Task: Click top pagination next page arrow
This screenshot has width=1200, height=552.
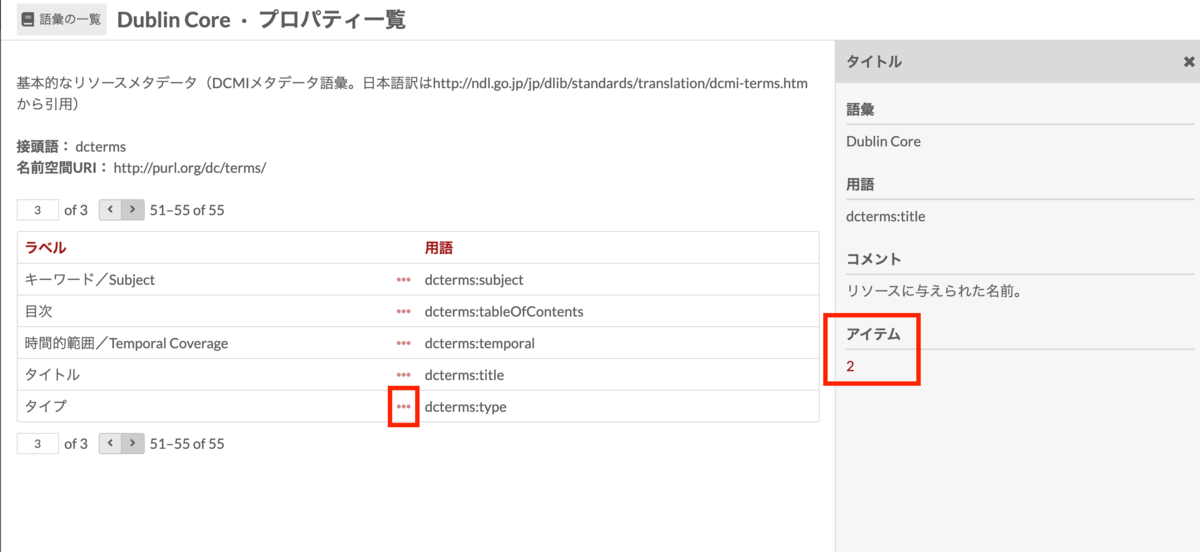Action: [x=133, y=210]
